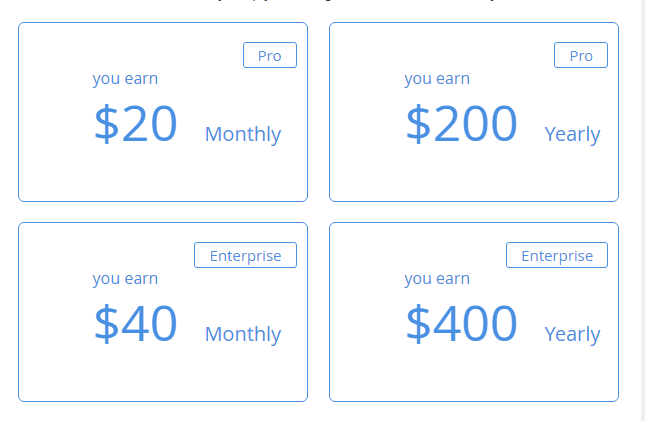
Task: Click "you earn" text above $400
Action: [437, 279]
